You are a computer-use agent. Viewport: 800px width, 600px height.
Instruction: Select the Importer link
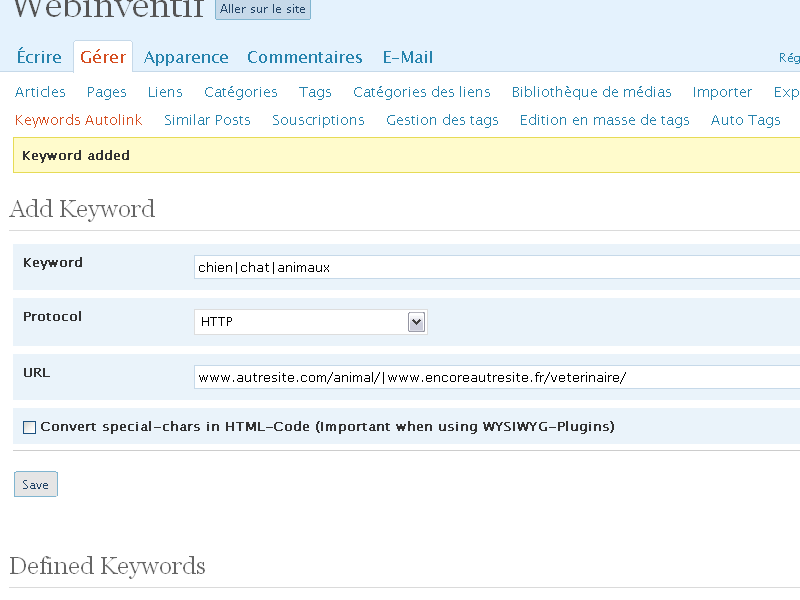pos(722,92)
